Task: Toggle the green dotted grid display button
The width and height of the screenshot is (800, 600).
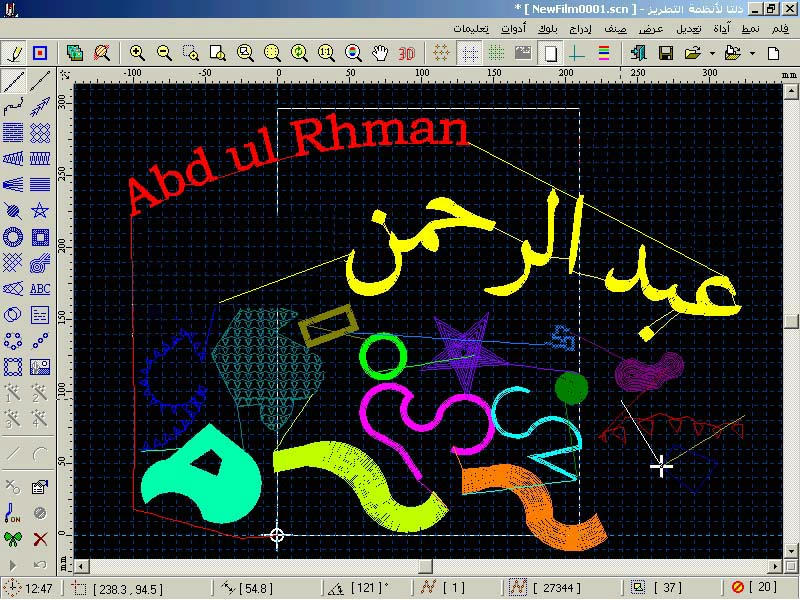Action: 495,53
